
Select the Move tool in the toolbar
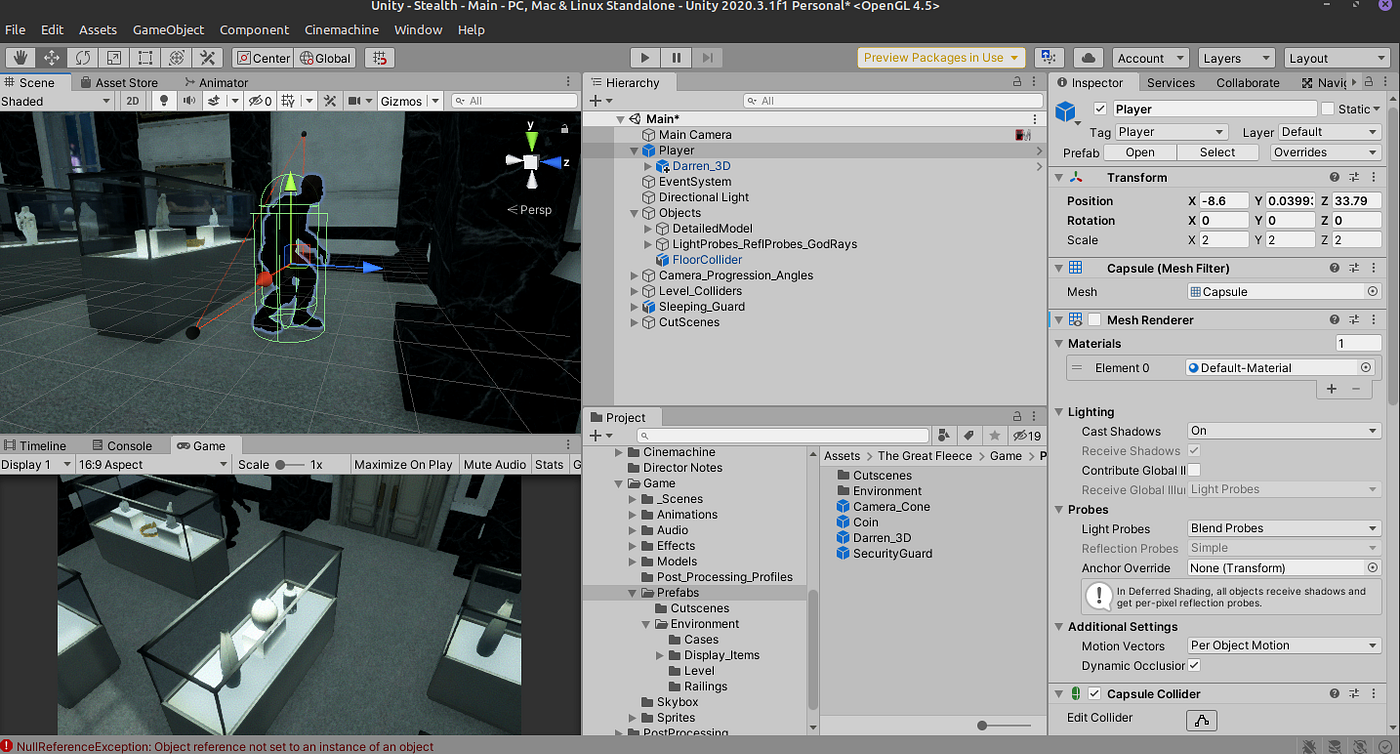click(x=51, y=58)
